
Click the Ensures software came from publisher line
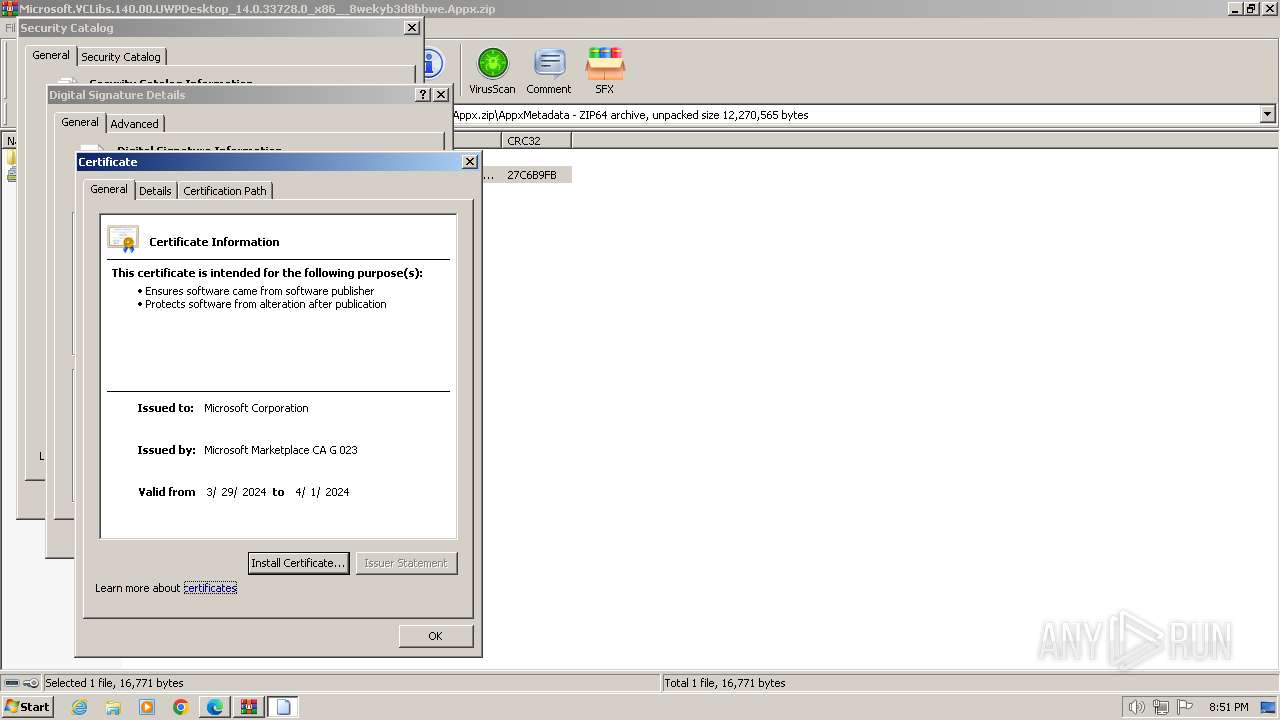[259, 291]
